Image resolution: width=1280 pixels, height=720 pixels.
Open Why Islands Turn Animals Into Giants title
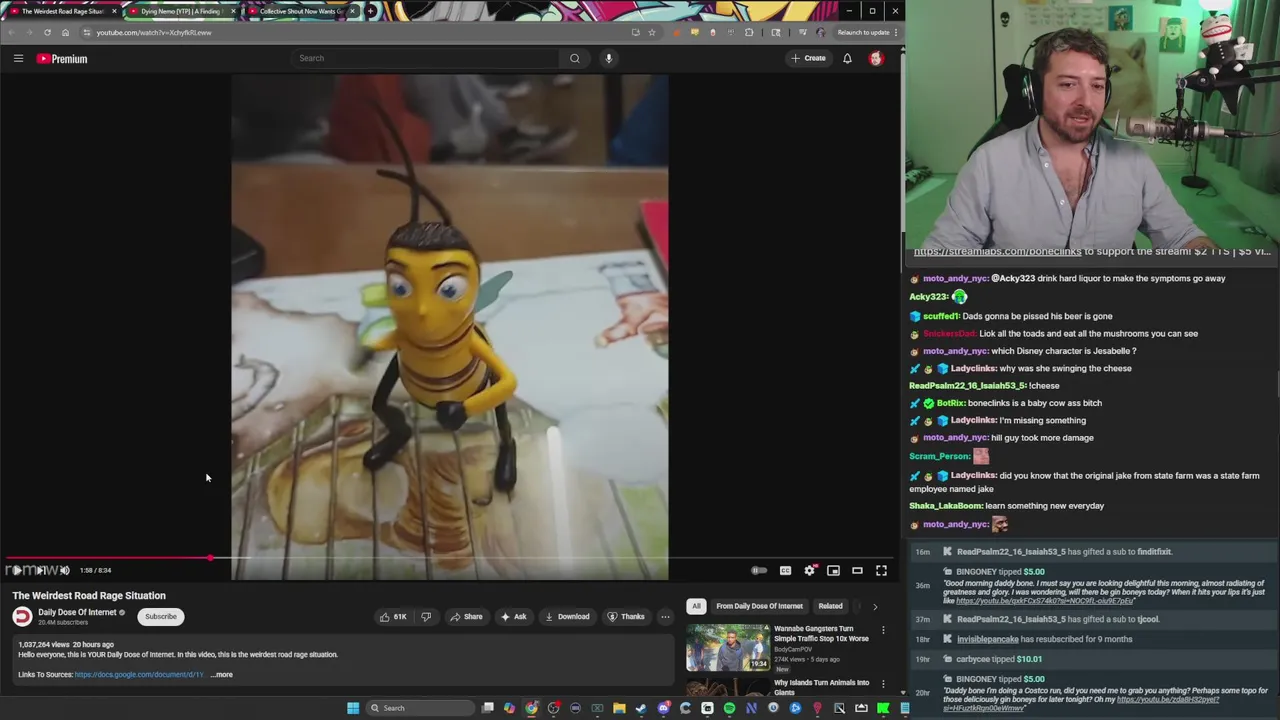[x=821, y=687]
